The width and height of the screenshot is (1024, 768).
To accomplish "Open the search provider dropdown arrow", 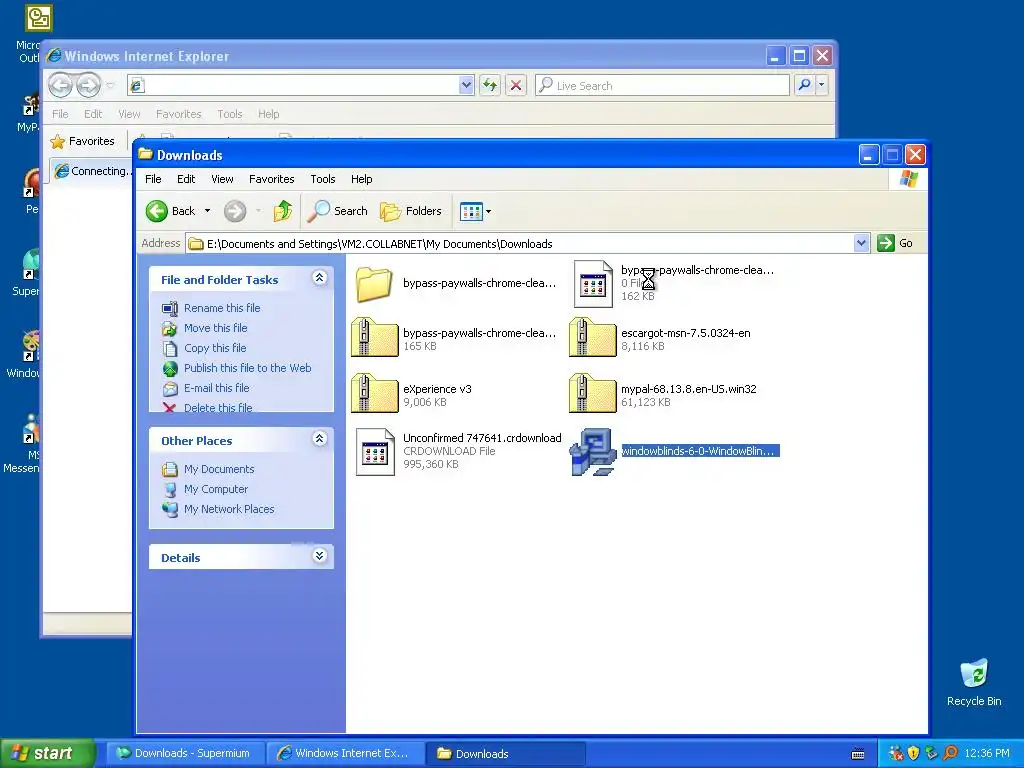I will (x=822, y=85).
